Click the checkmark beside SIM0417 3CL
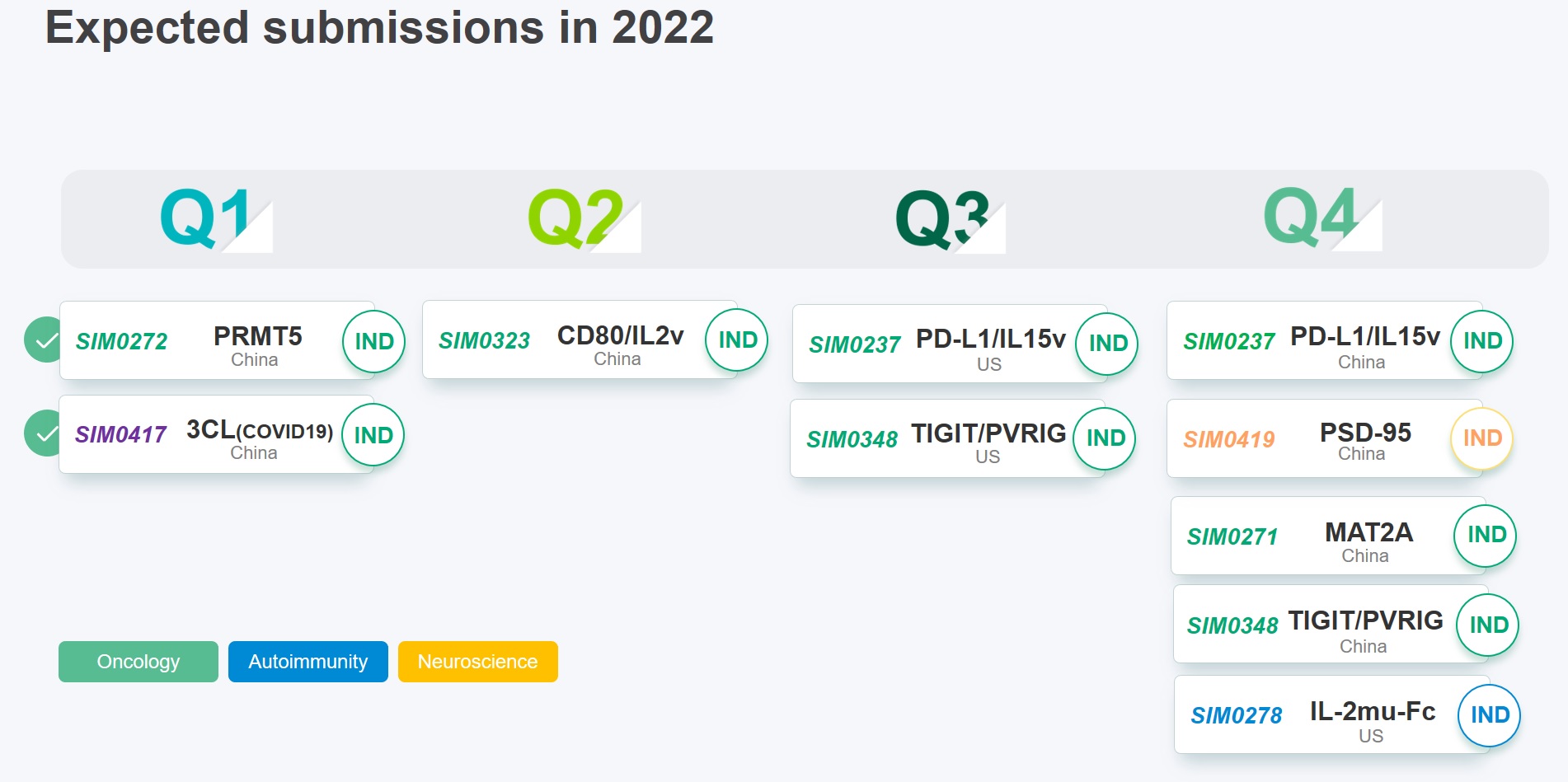 coord(45,433)
